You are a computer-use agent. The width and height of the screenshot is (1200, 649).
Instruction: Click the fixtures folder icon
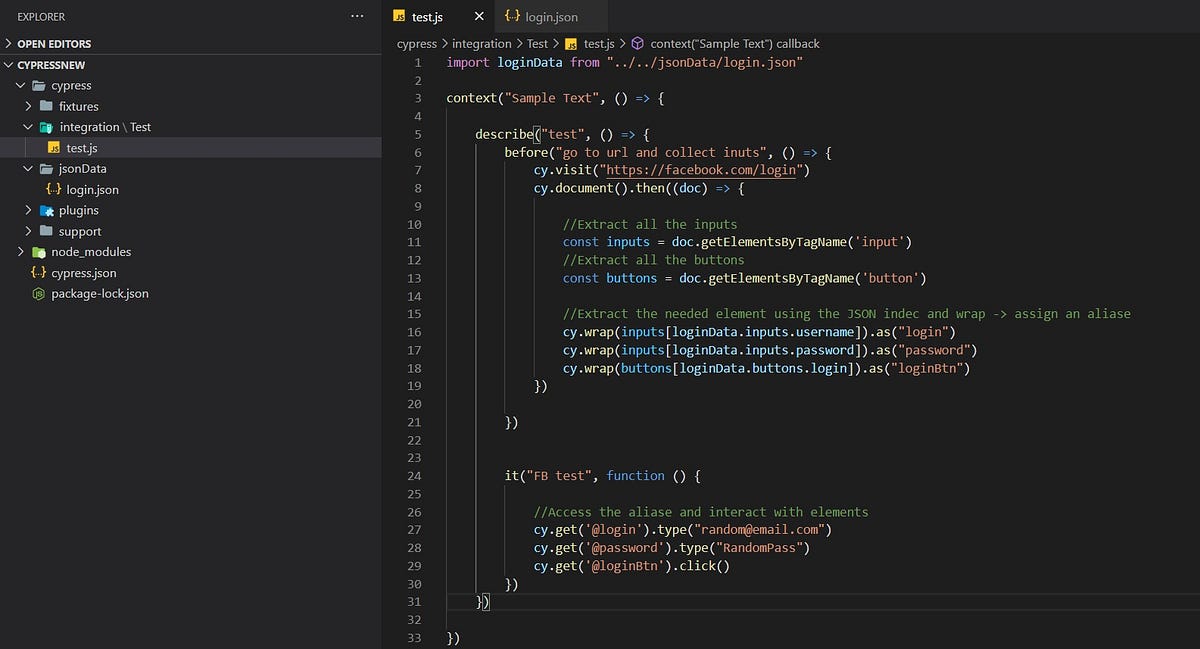46,106
